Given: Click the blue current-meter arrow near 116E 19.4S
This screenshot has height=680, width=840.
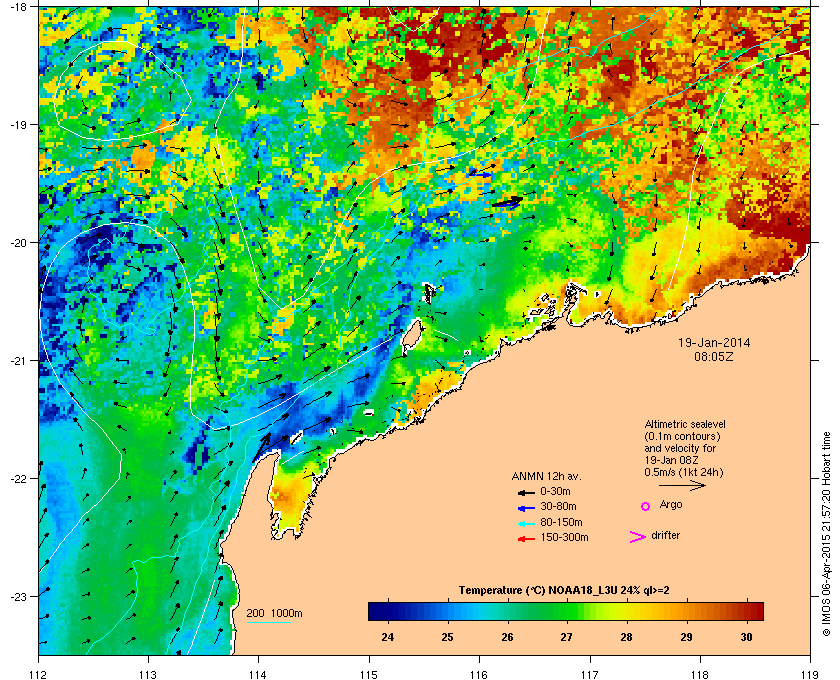Looking at the screenshot, I should tap(481, 174).
